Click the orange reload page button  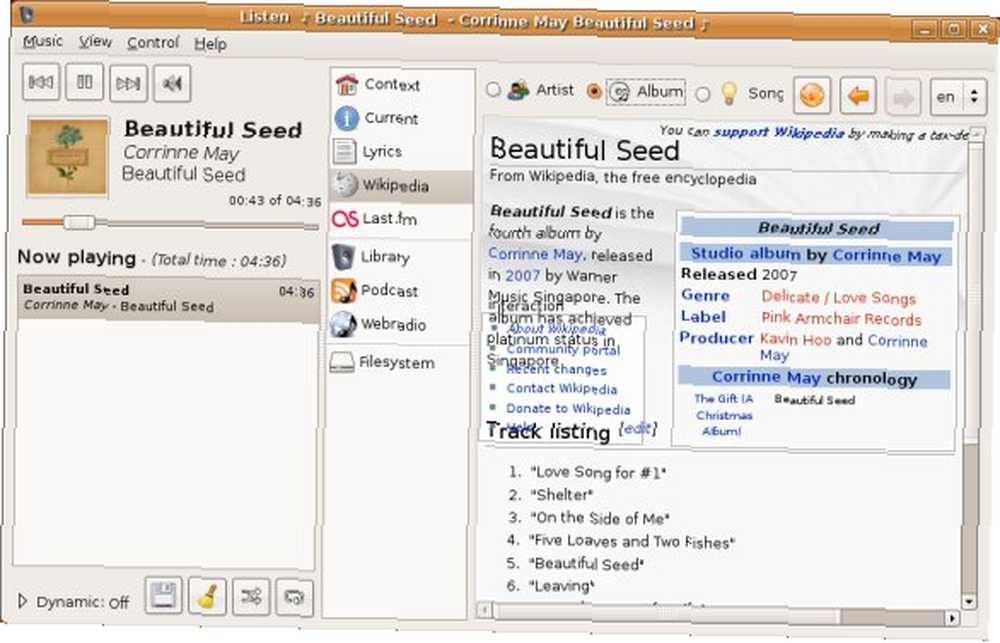click(811, 96)
